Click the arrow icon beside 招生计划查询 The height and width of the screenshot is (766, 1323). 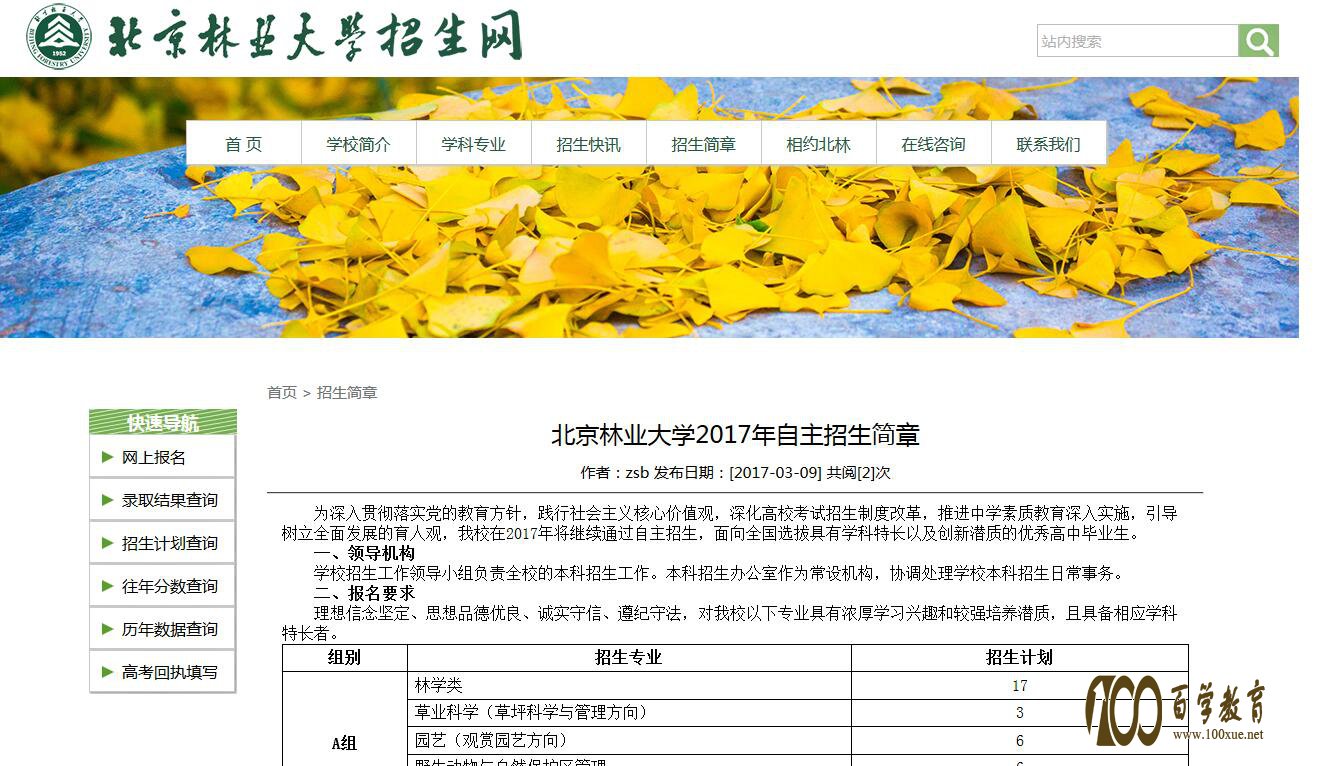107,543
